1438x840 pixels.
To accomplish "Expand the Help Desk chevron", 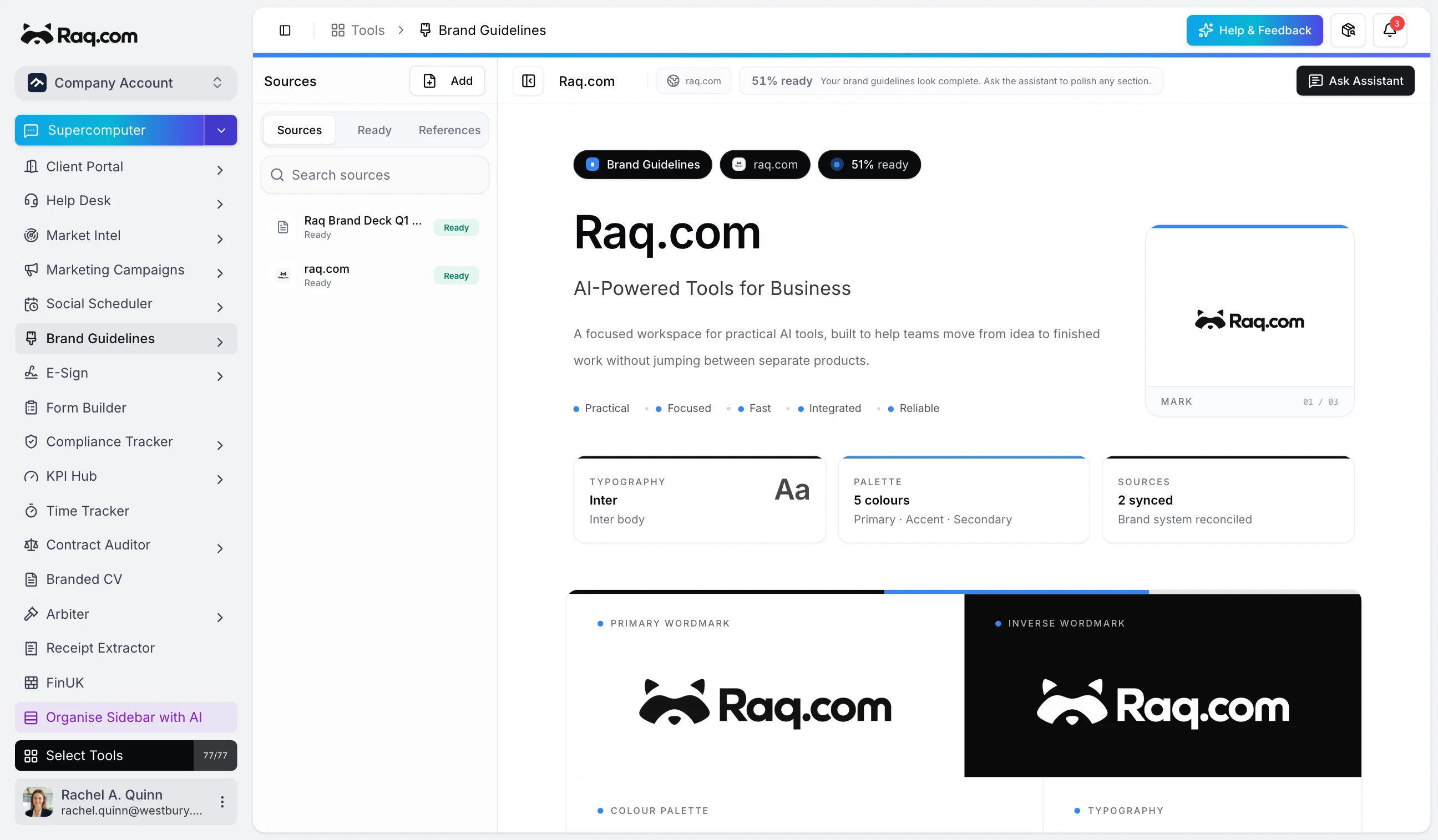I will coord(220,204).
